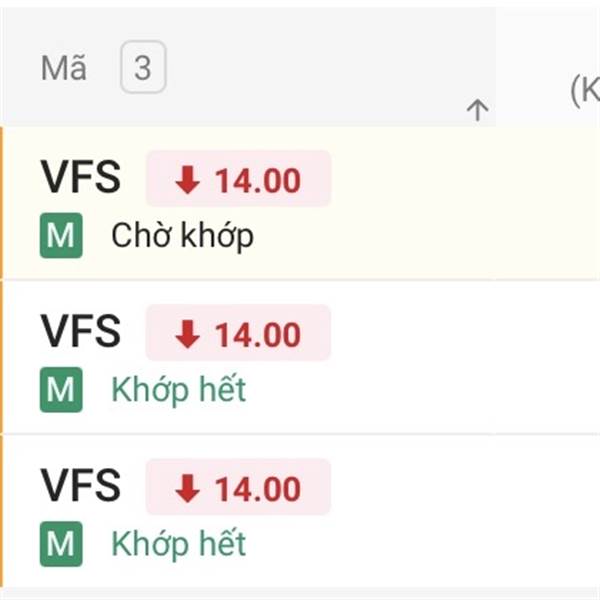Click the red down arrow in the top row's price badge
This screenshot has width=600, height=600.
point(187,181)
